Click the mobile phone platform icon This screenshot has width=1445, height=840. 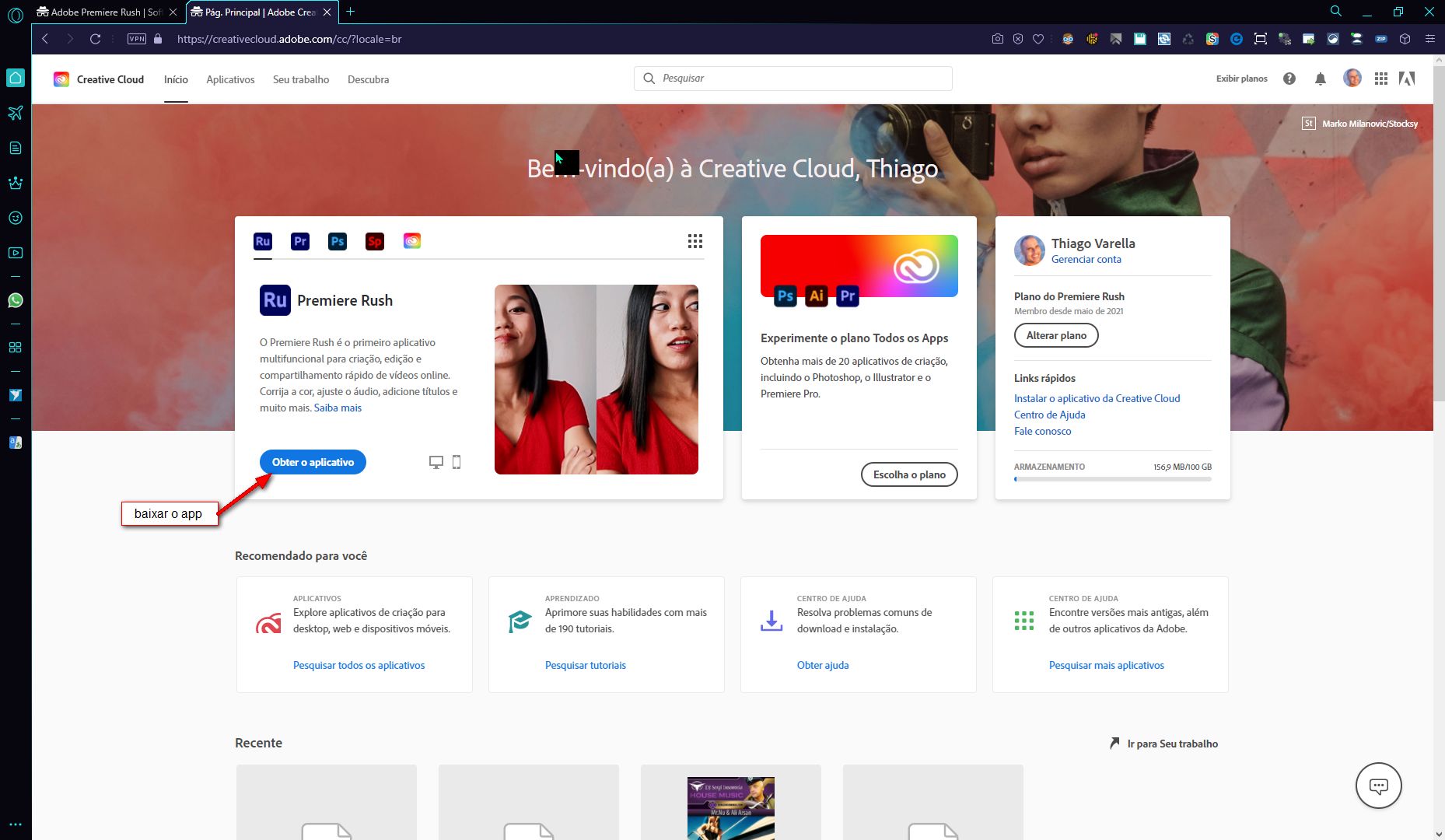(457, 462)
